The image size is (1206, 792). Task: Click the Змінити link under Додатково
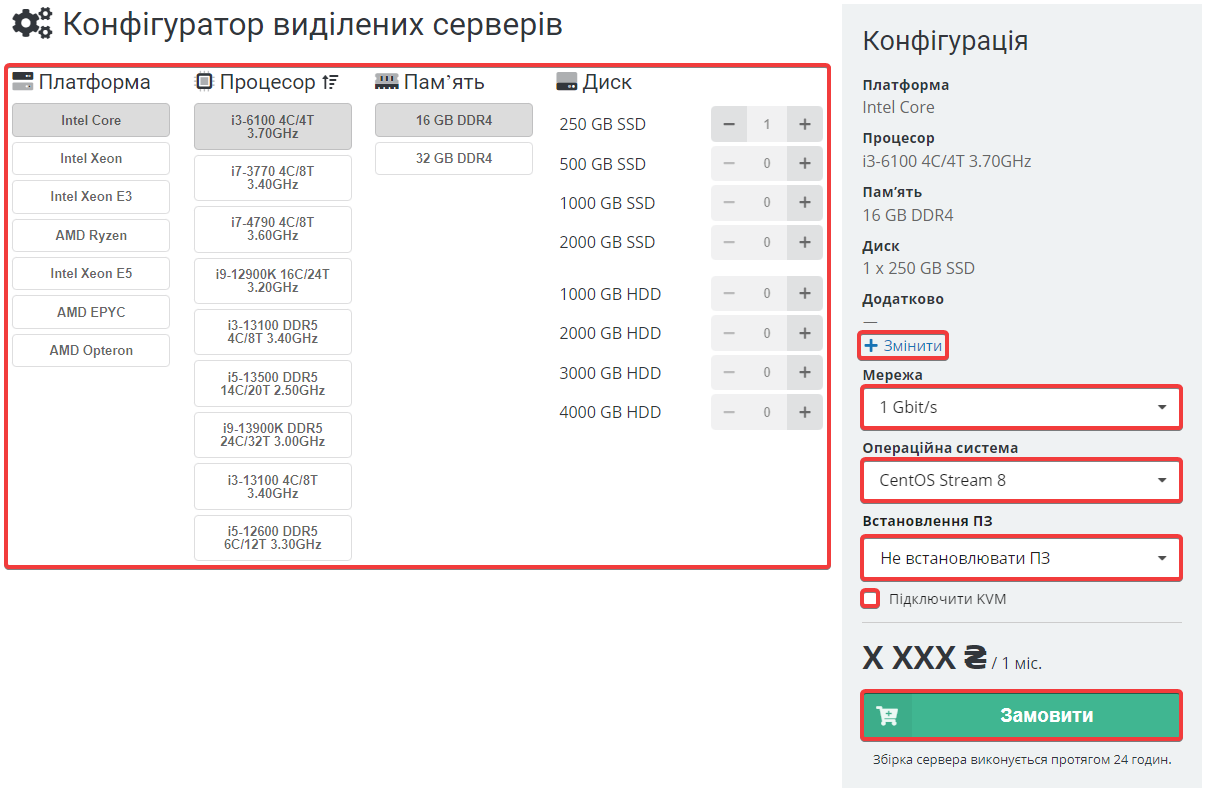tap(904, 346)
